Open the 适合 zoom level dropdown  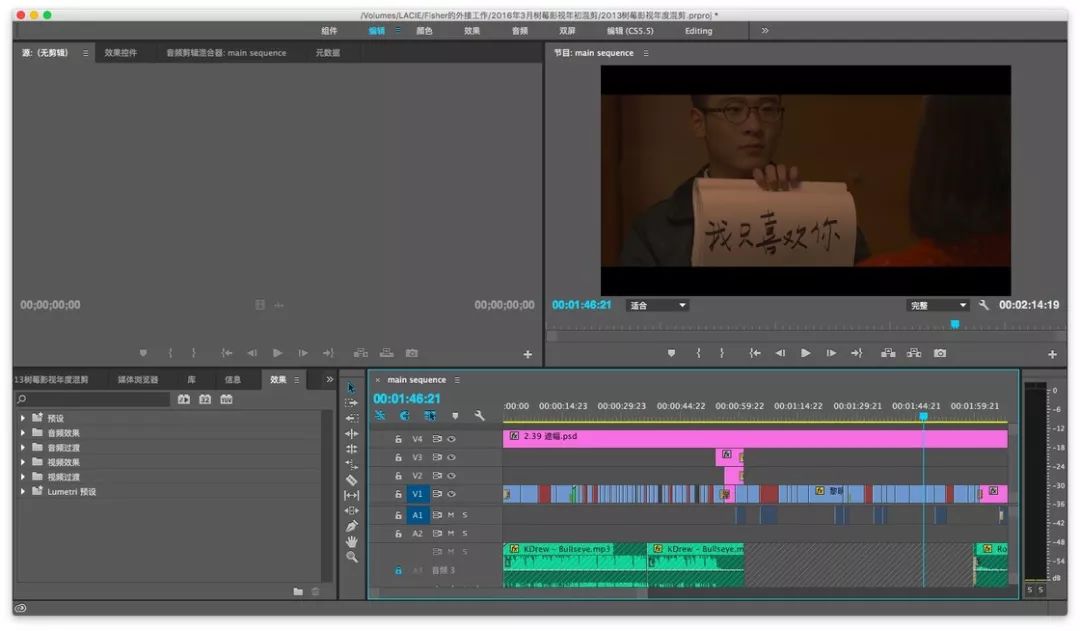tap(657, 305)
